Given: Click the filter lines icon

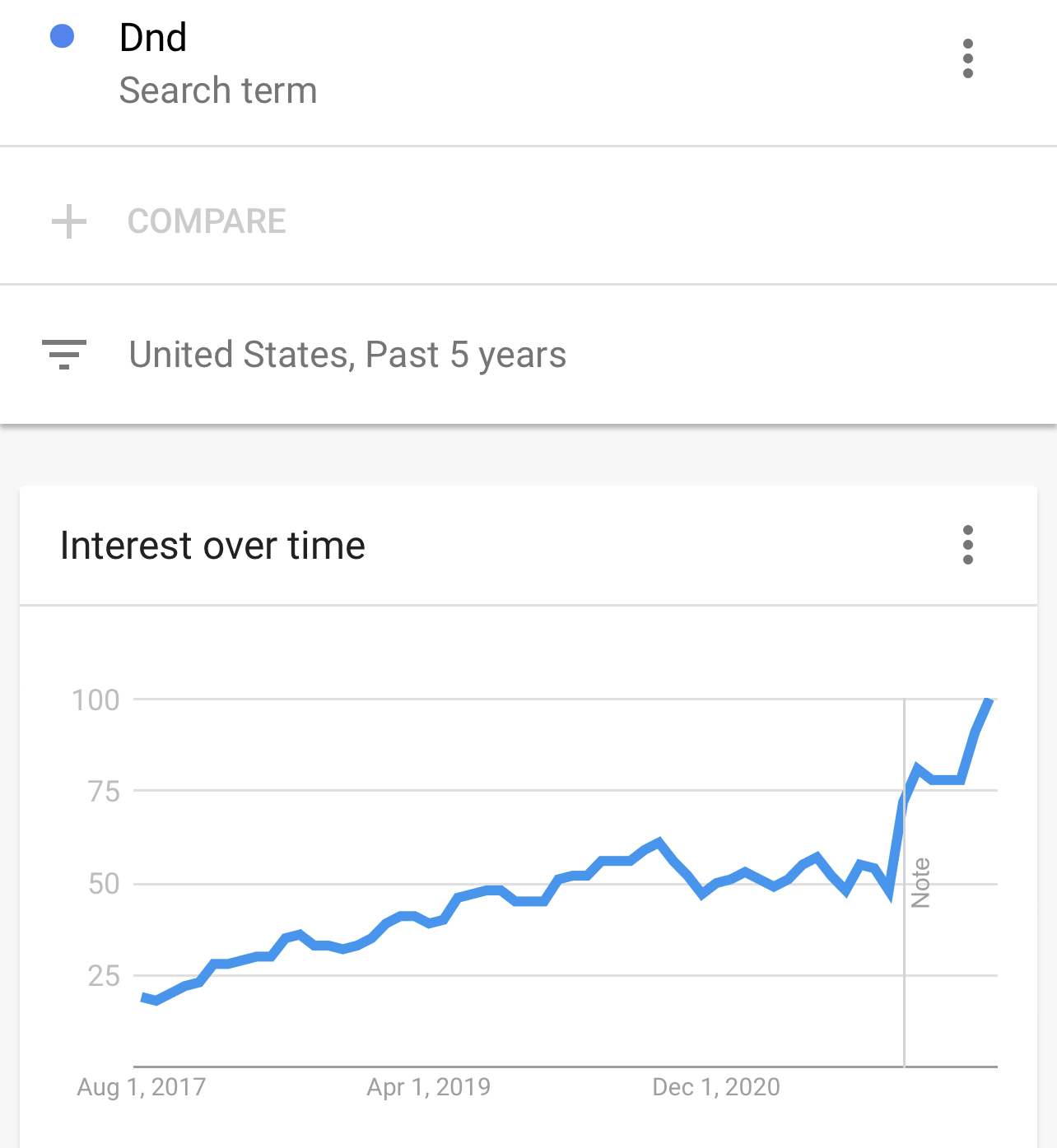Looking at the screenshot, I should click(x=64, y=355).
